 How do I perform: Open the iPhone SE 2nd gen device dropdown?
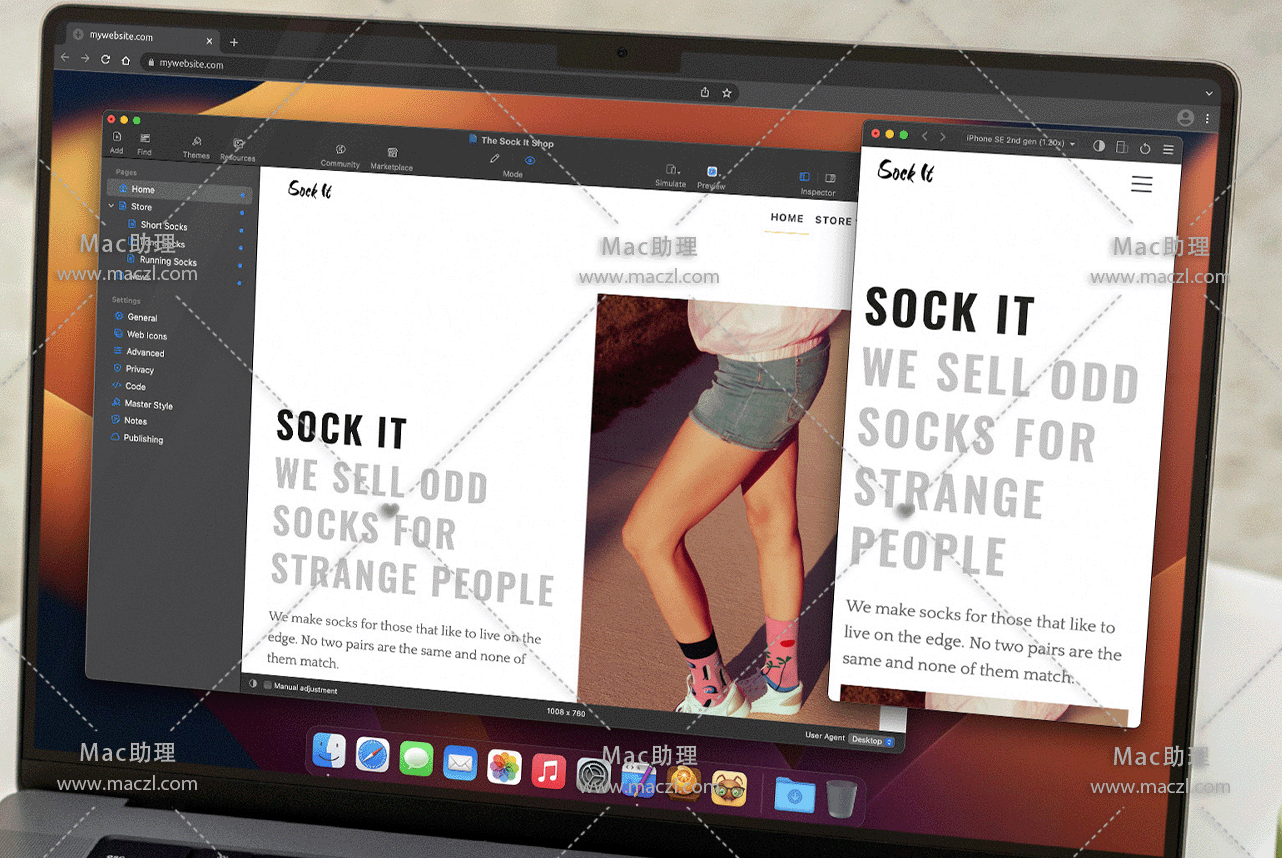coord(1019,141)
